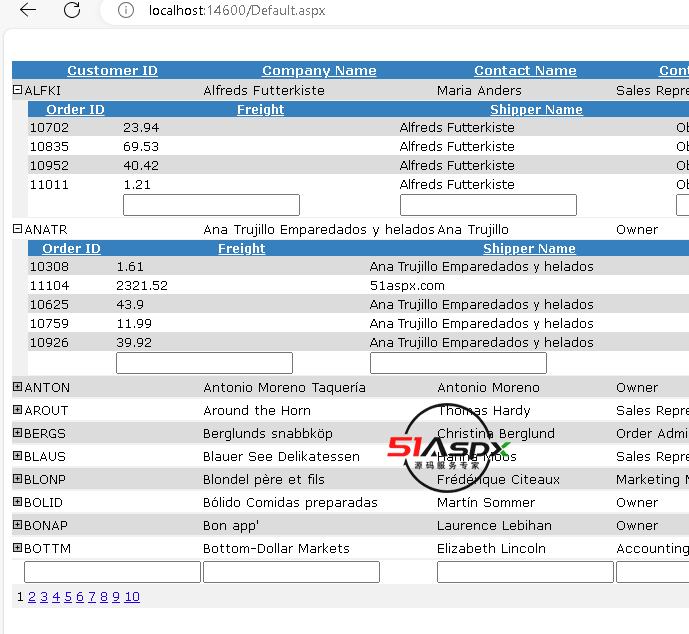Expand the BLAUS customer row

pyautogui.click(x=17, y=456)
